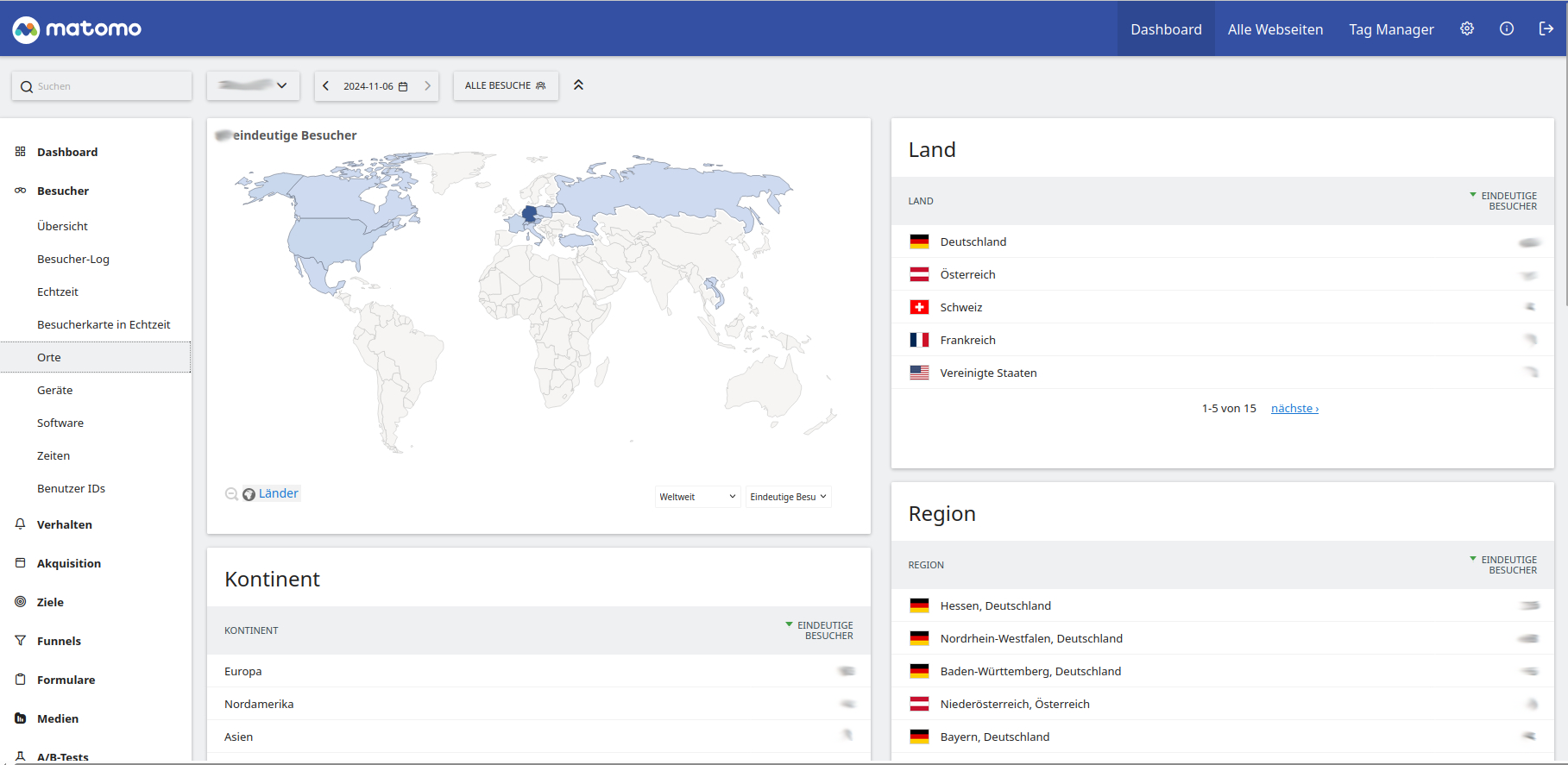Click zoom-out magnifier on map
1568x765 pixels.
[x=231, y=494]
